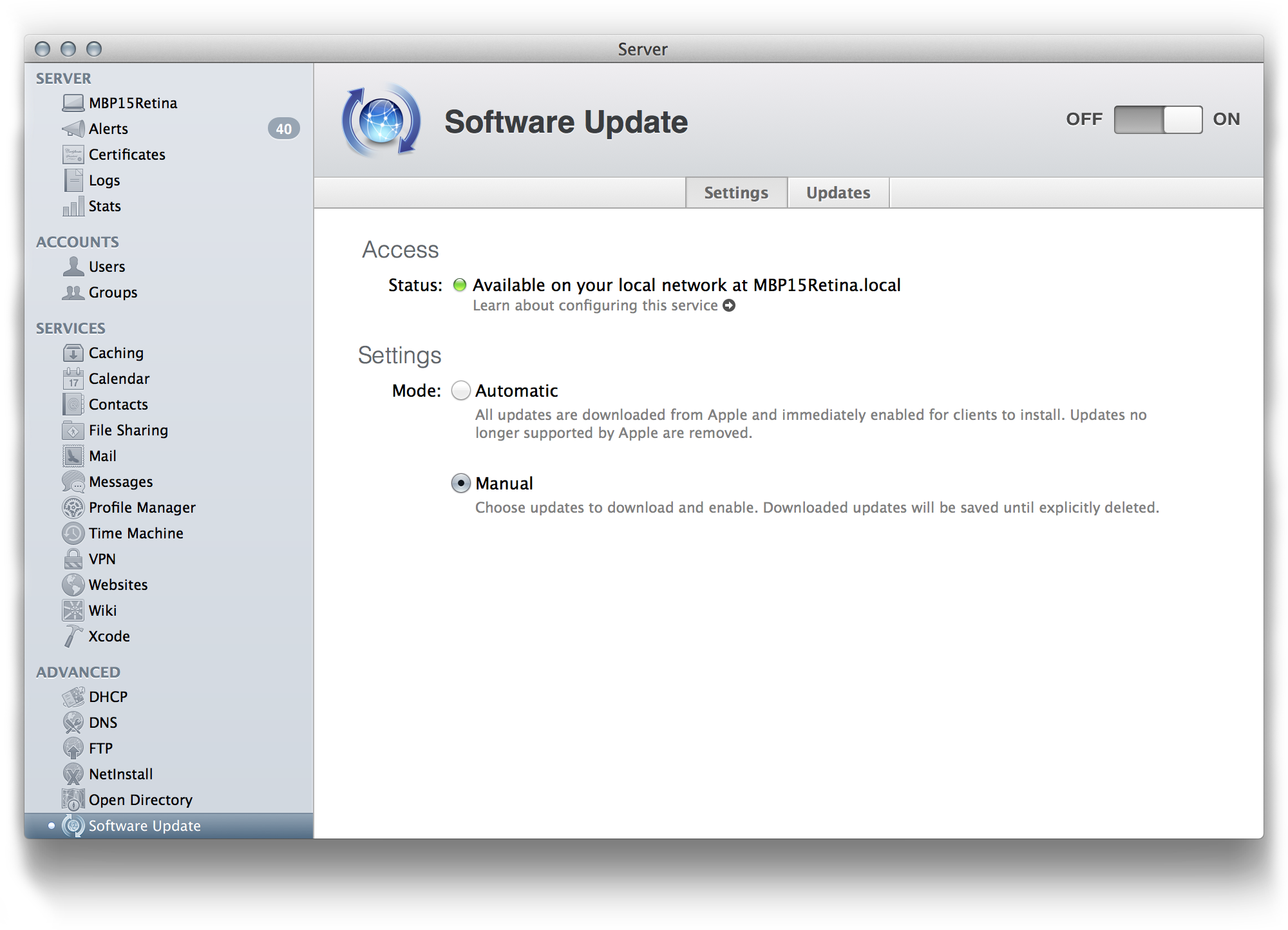The width and height of the screenshot is (1288, 930).
Task: Open the Xcode hammer icon
Action: coord(73,636)
